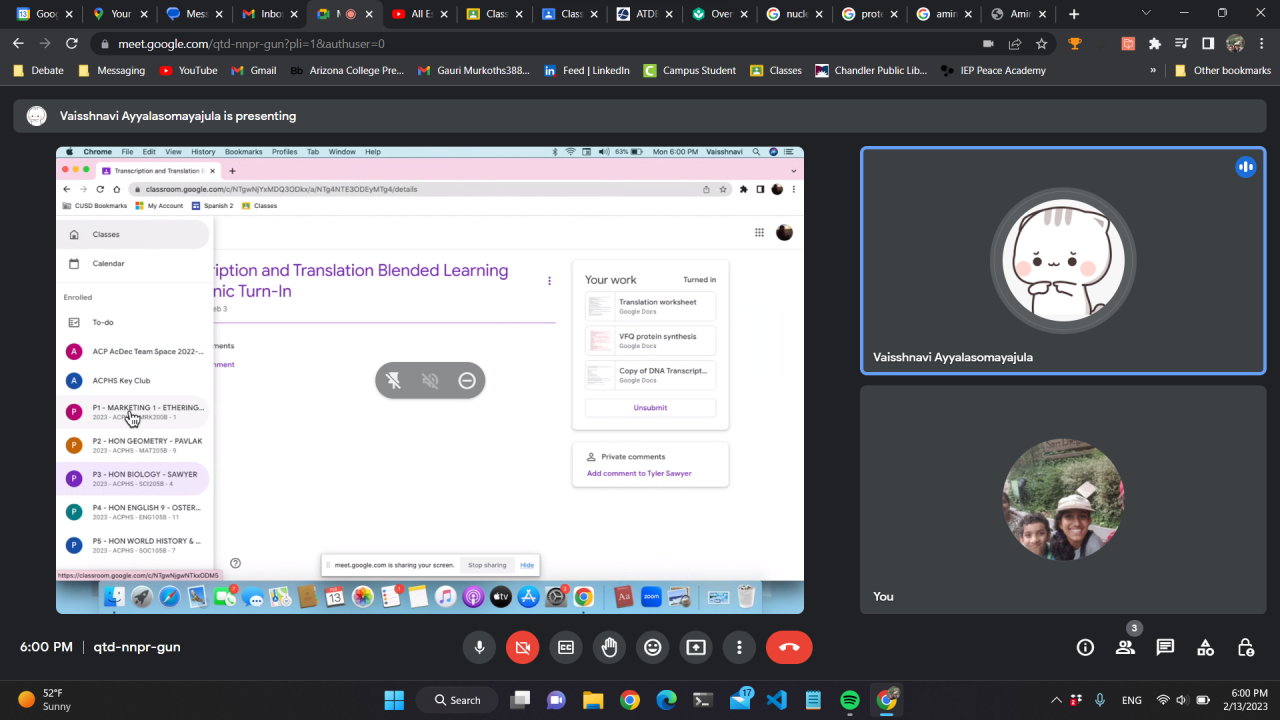Open Spotify from the Windows taskbar
1280x720 pixels.
coord(850,700)
